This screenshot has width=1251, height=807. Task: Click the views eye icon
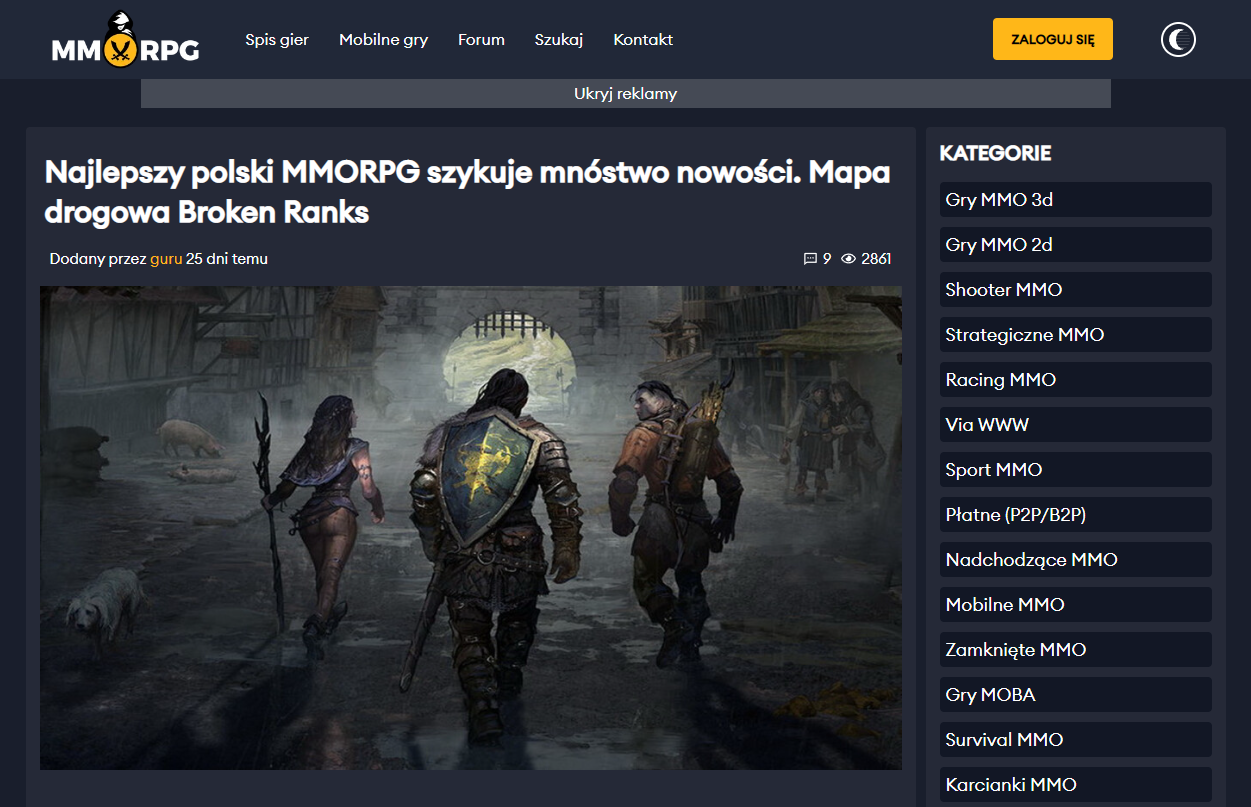click(x=848, y=259)
